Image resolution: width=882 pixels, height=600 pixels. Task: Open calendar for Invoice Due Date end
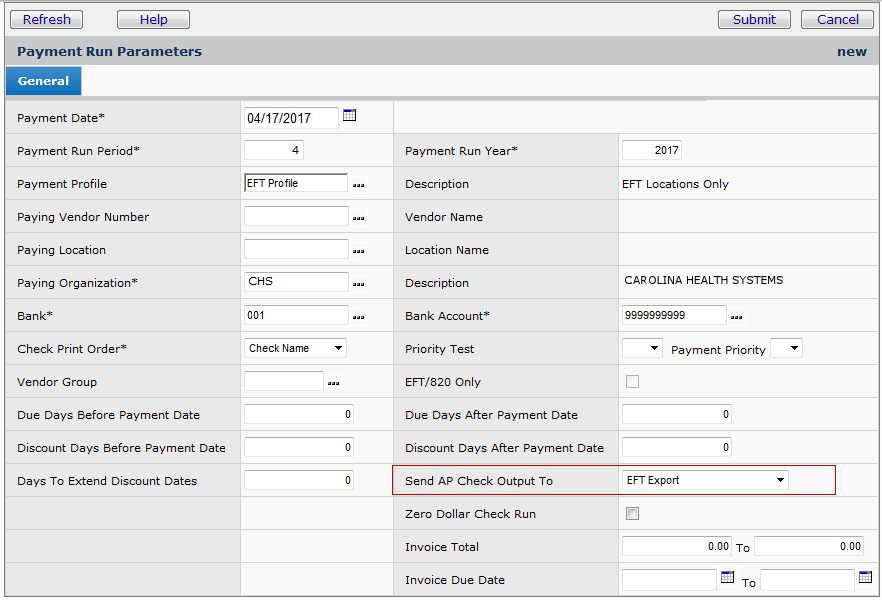[x=865, y=578]
